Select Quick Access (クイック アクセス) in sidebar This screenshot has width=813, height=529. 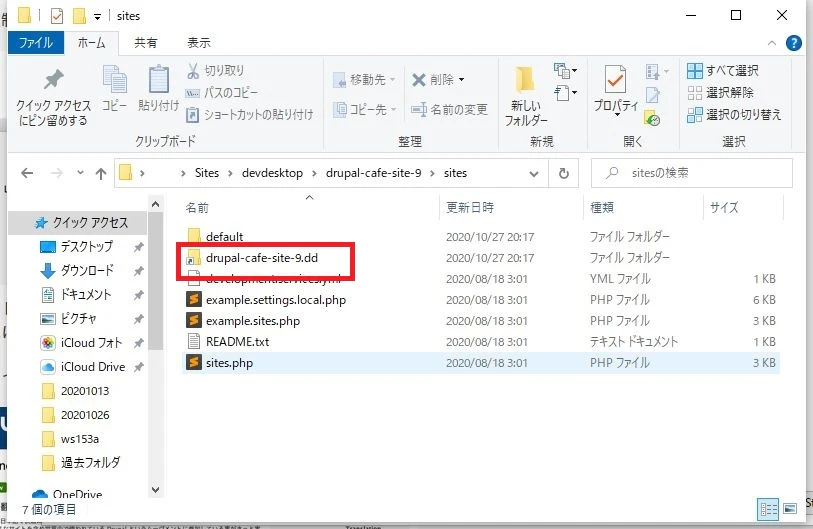pyautogui.click(x=79, y=223)
